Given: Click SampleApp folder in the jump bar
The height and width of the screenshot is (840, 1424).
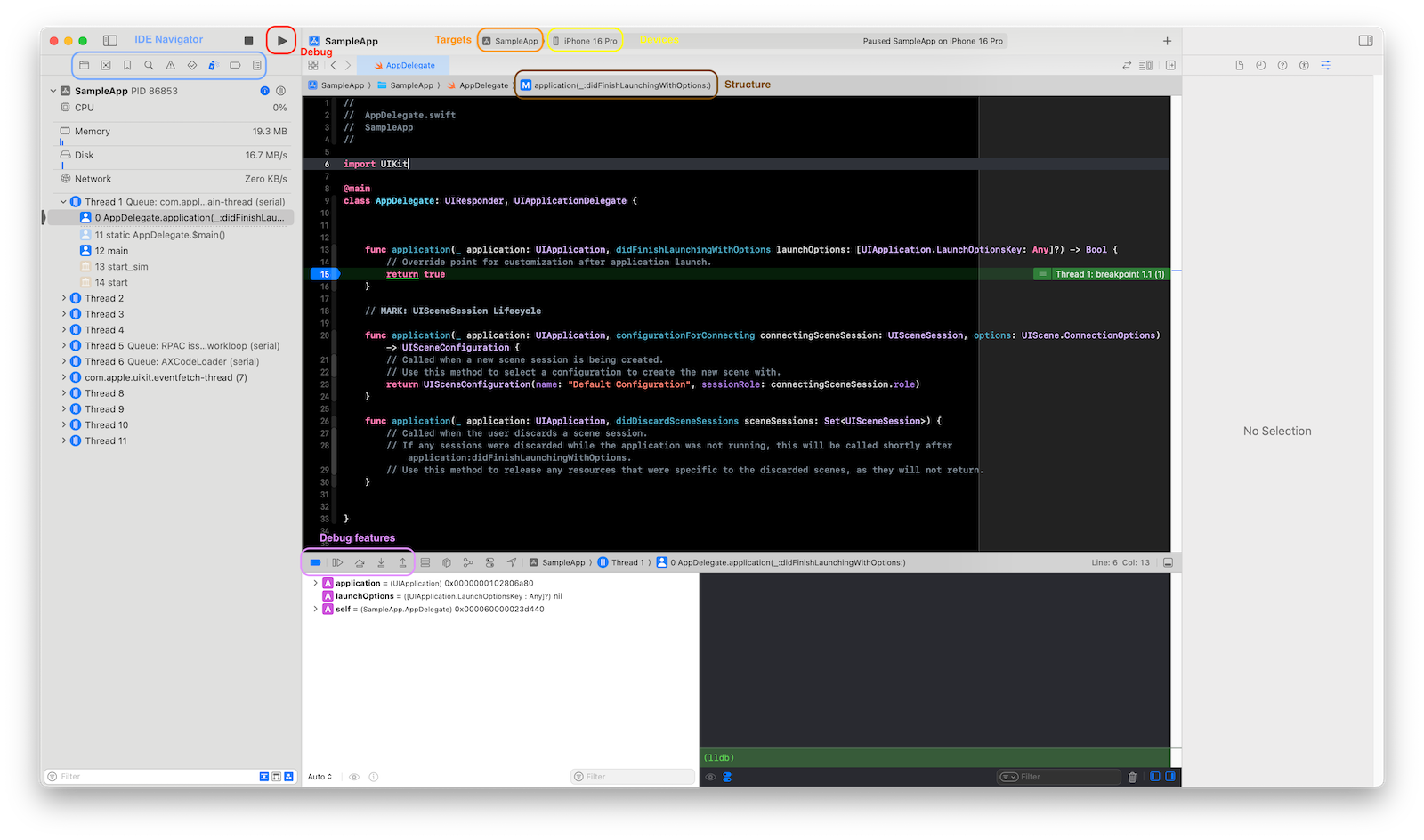Looking at the screenshot, I should pyautogui.click(x=406, y=85).
